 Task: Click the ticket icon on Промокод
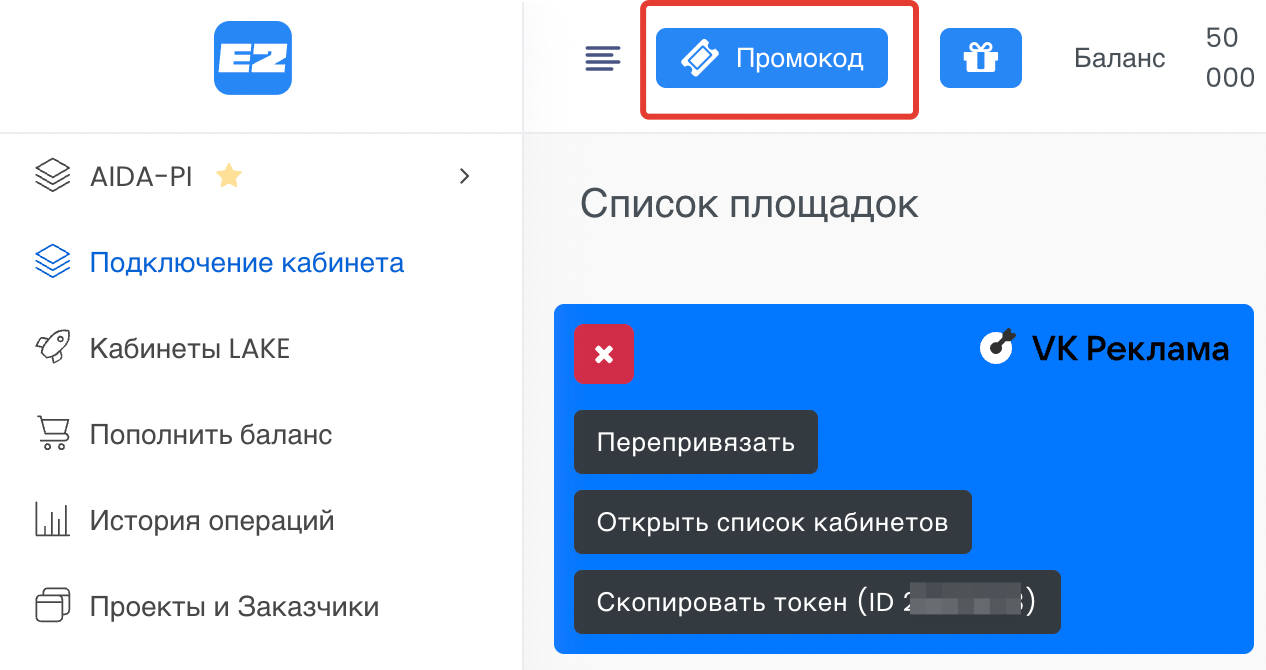point(700,59)
